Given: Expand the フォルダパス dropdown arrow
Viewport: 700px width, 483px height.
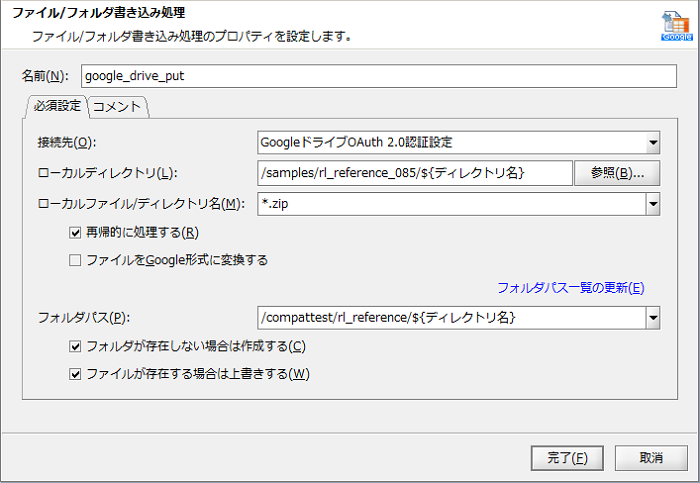Looking at the screenshot, I should (652, 318).
